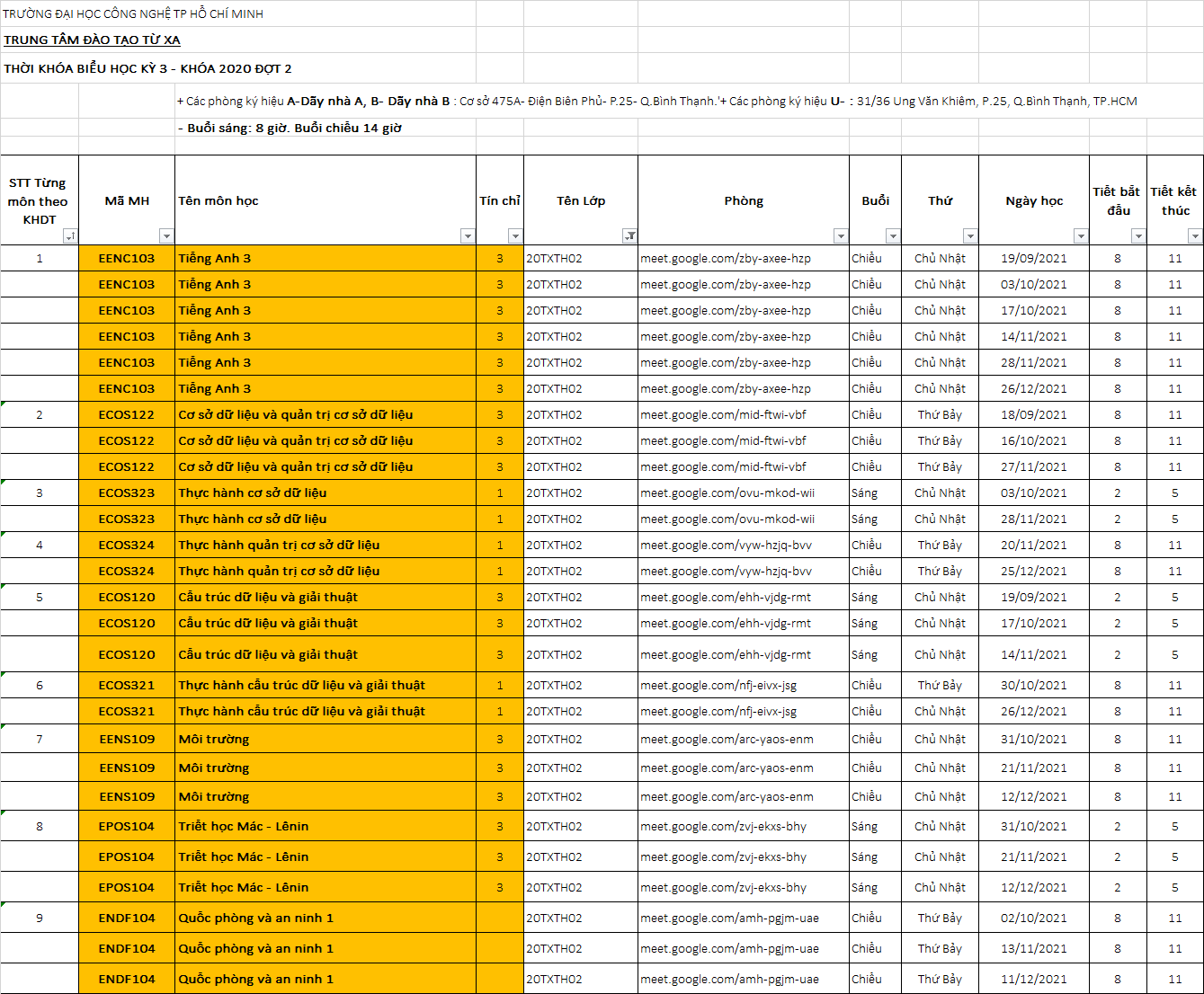1204x994 pixels.
Task: Open the Ngày học filter dropdown
Action: 1081,236
